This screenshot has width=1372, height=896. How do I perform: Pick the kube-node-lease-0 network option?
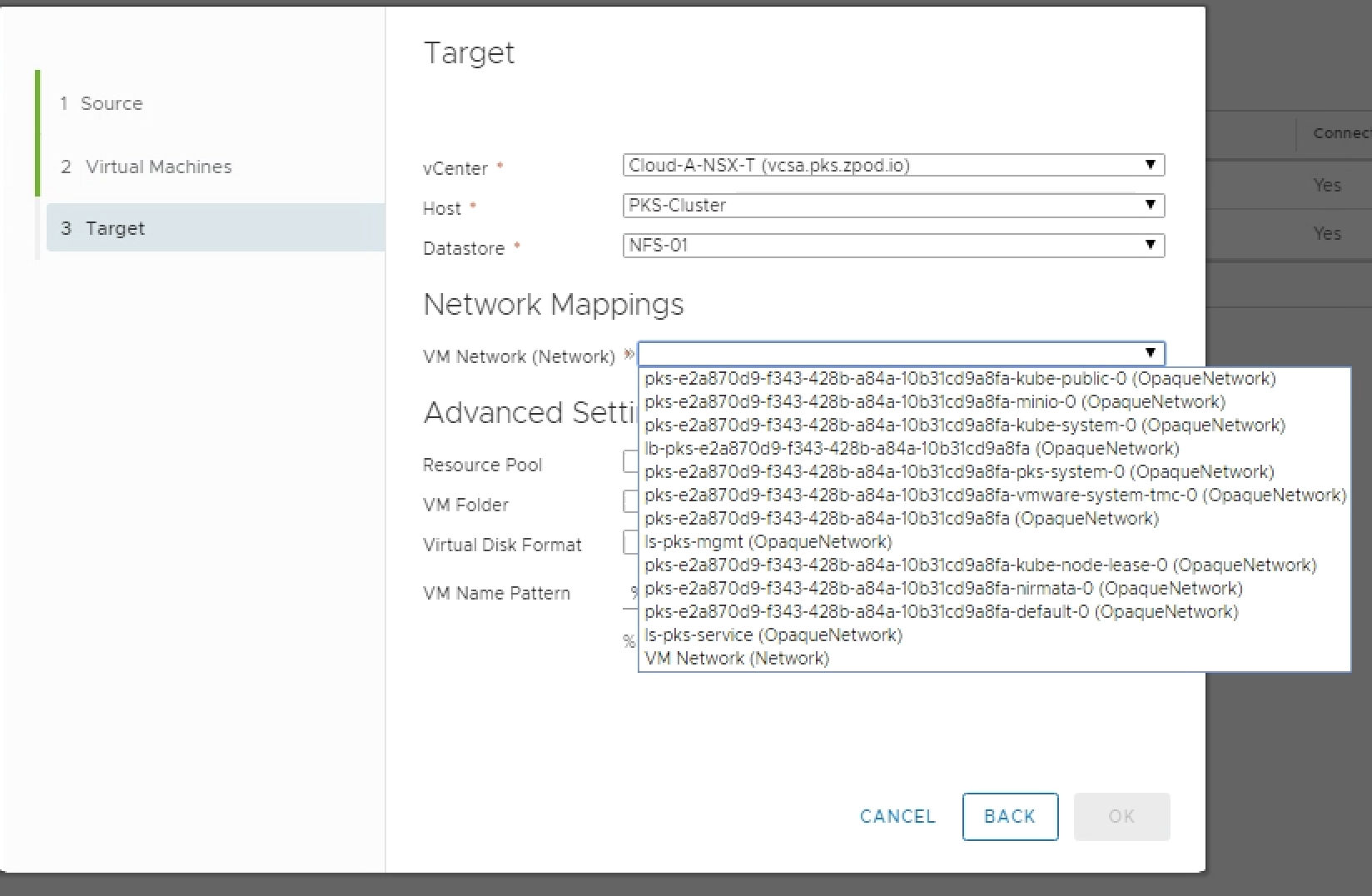[980, 565]
